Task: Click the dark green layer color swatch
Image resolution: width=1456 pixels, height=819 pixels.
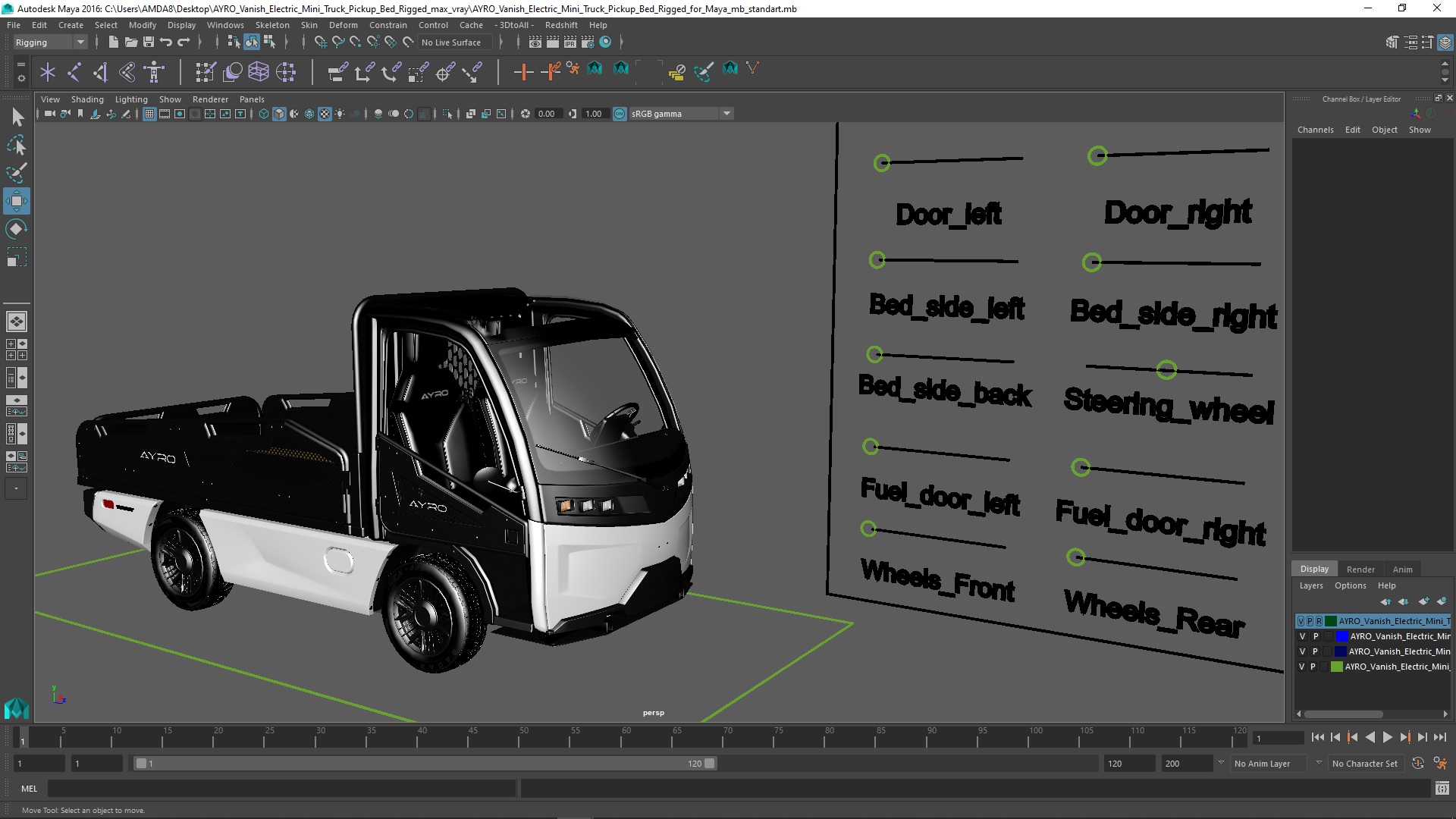Action: pyautogui.click(x=1330, y=621)
